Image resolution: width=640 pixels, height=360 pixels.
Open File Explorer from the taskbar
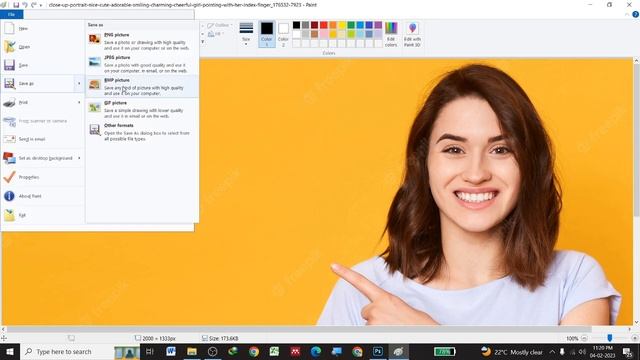click(x=192, y=351)
